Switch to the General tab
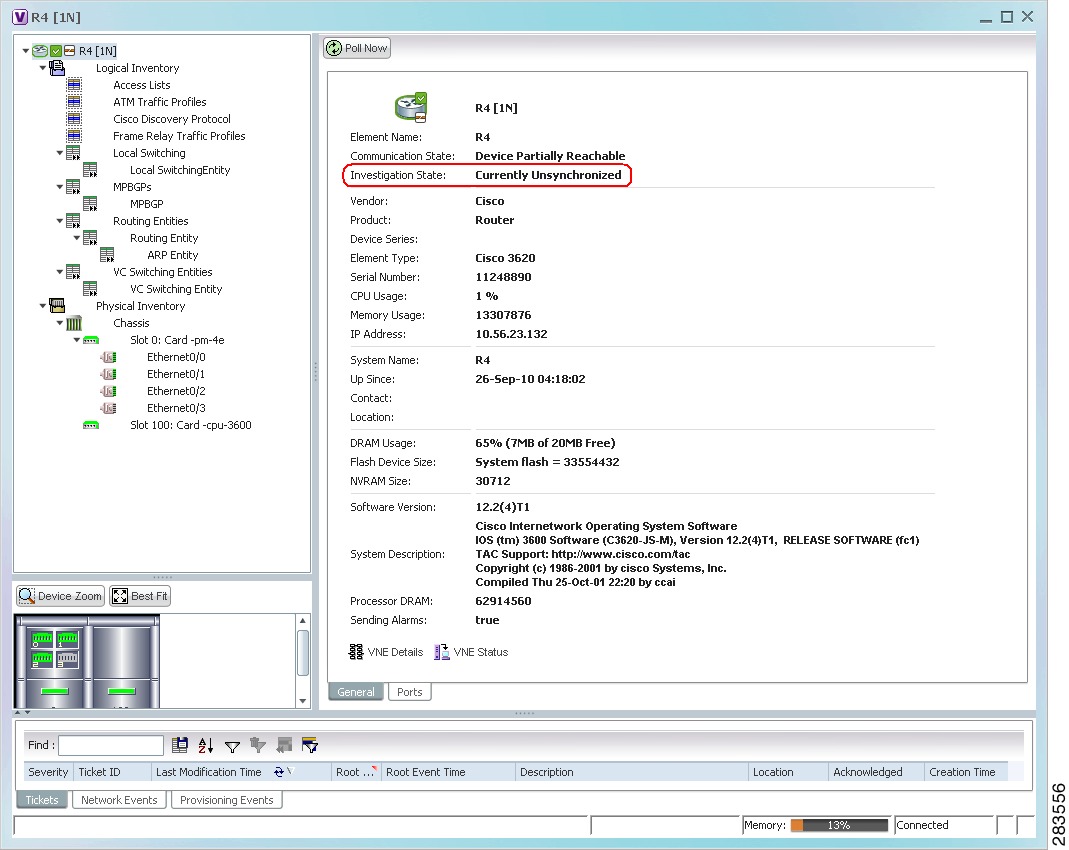Screen dimensions: 1069x850 pos(356,692)
